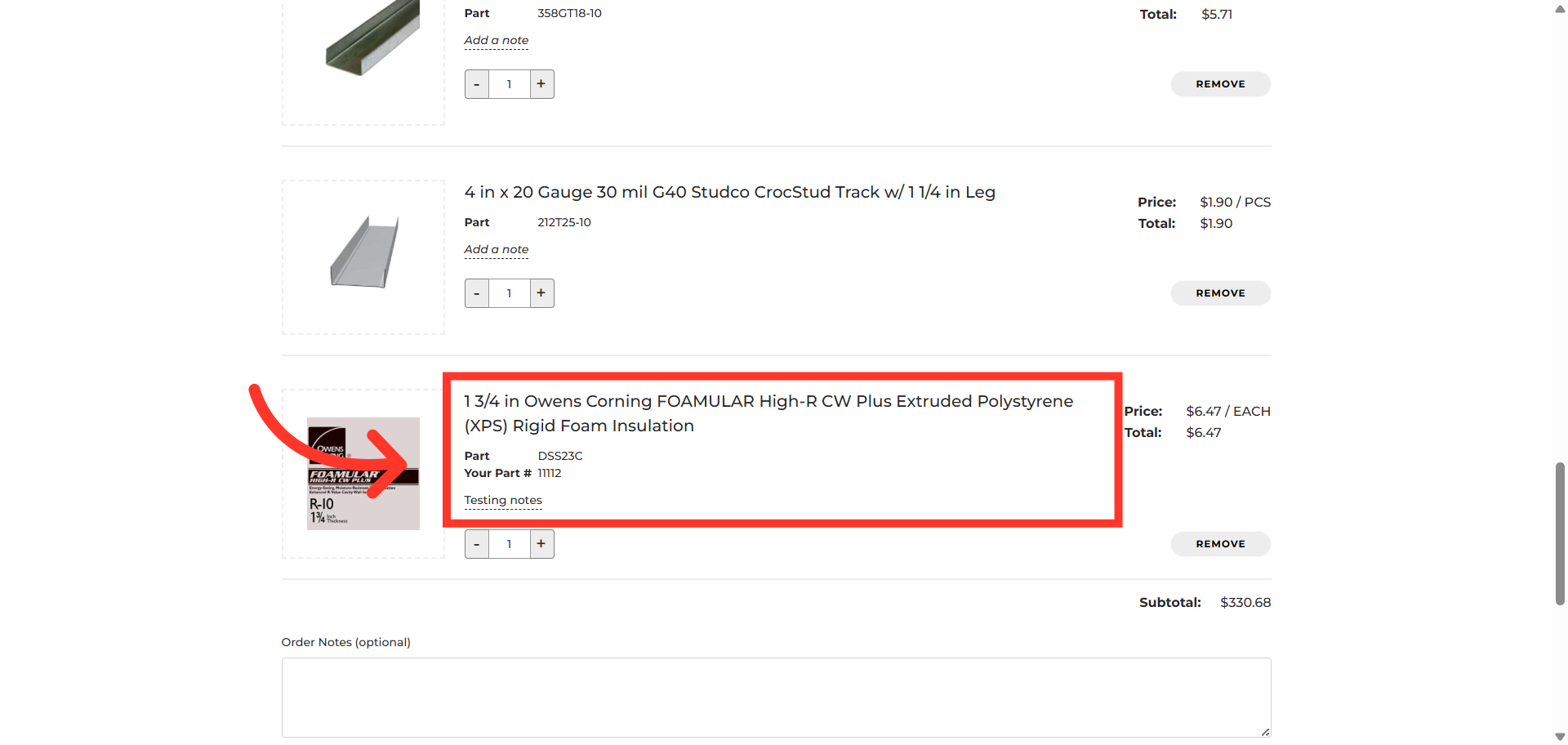Add a note to part 358GT18-10
This screenshot has height=745, width=1568.
(497, 40)
